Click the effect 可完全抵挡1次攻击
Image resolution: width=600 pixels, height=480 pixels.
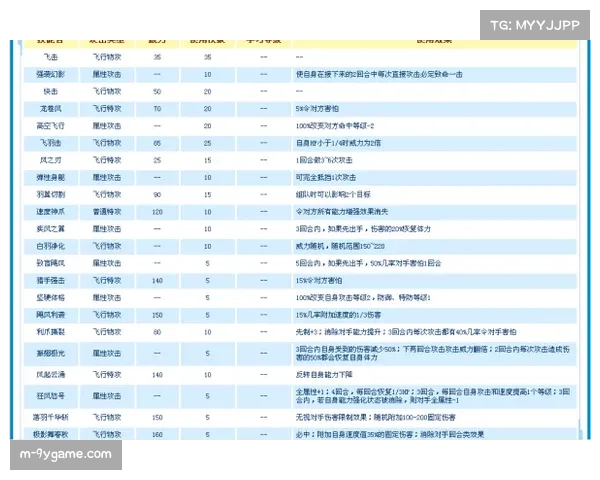click(326, 178)
